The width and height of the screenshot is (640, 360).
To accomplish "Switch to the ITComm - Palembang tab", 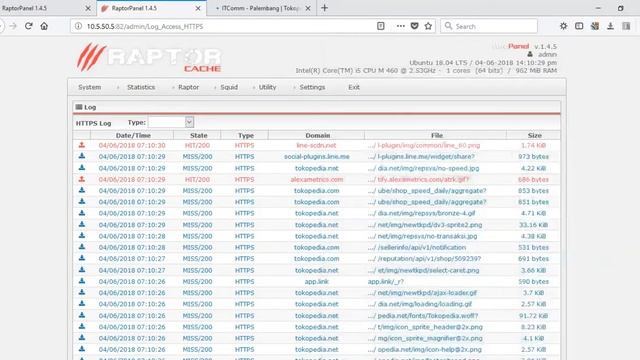I will tap(260, 8).
